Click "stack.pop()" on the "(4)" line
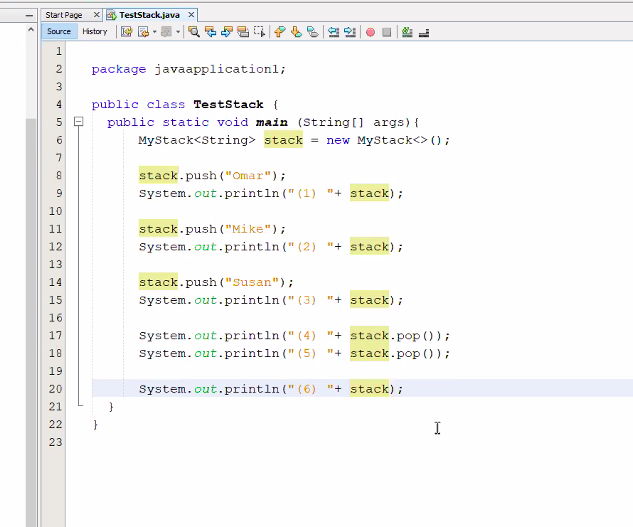The height and width of the screenshot is (527, 633). 396,335
